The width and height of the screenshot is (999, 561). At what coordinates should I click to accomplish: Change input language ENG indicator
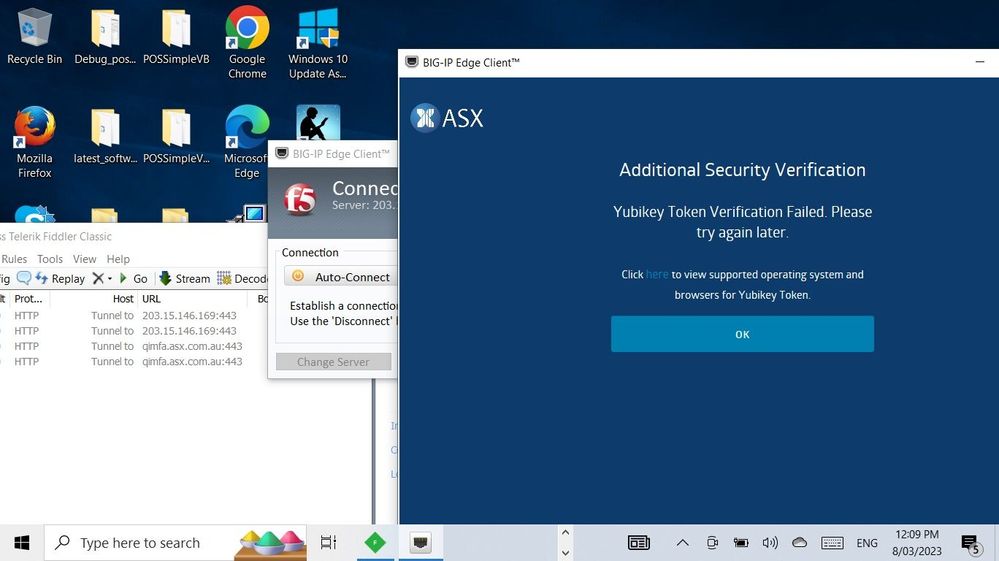(x=866, y=543)
